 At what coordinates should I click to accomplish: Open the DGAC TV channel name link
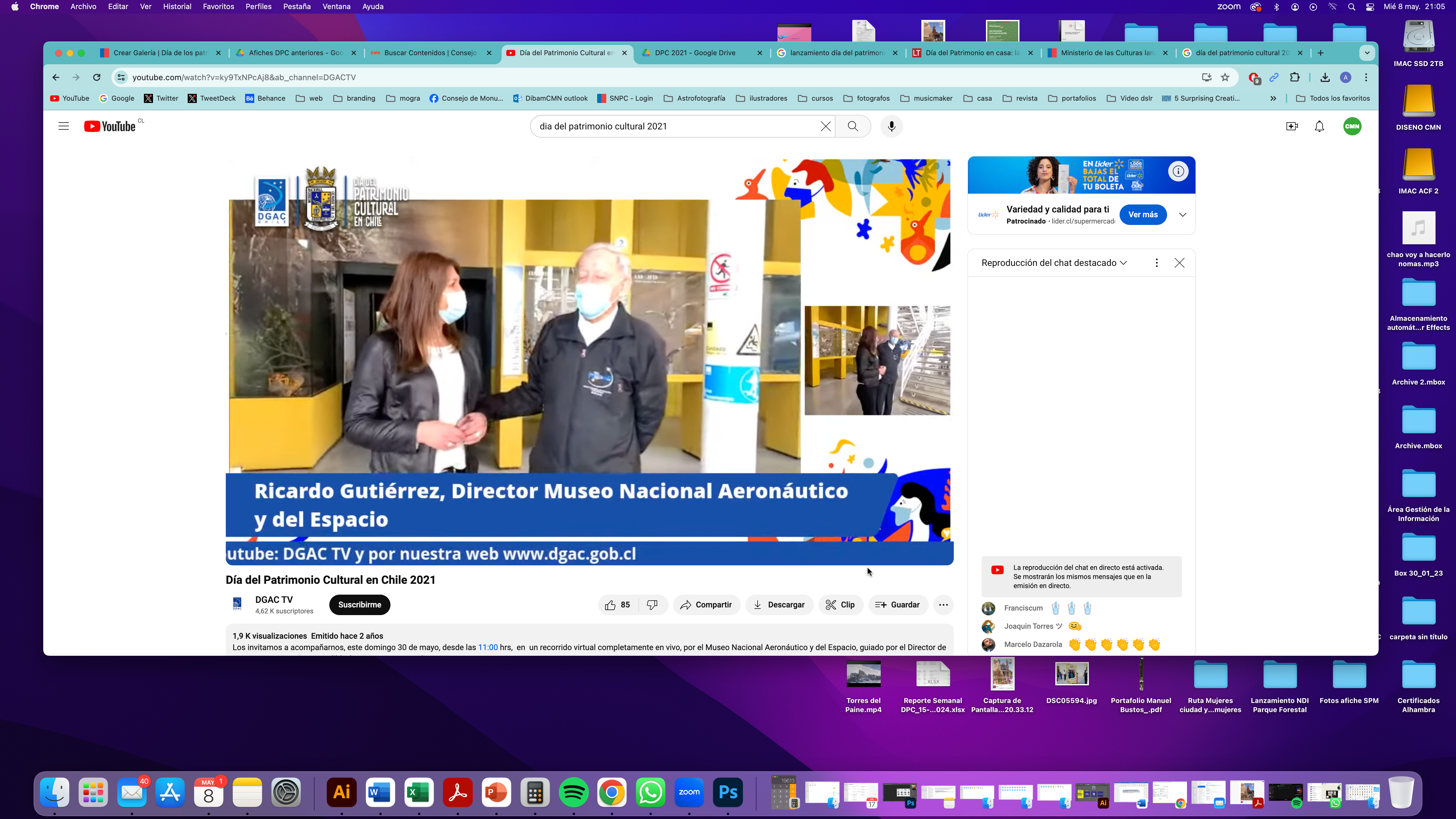click(x=274, y=600)
